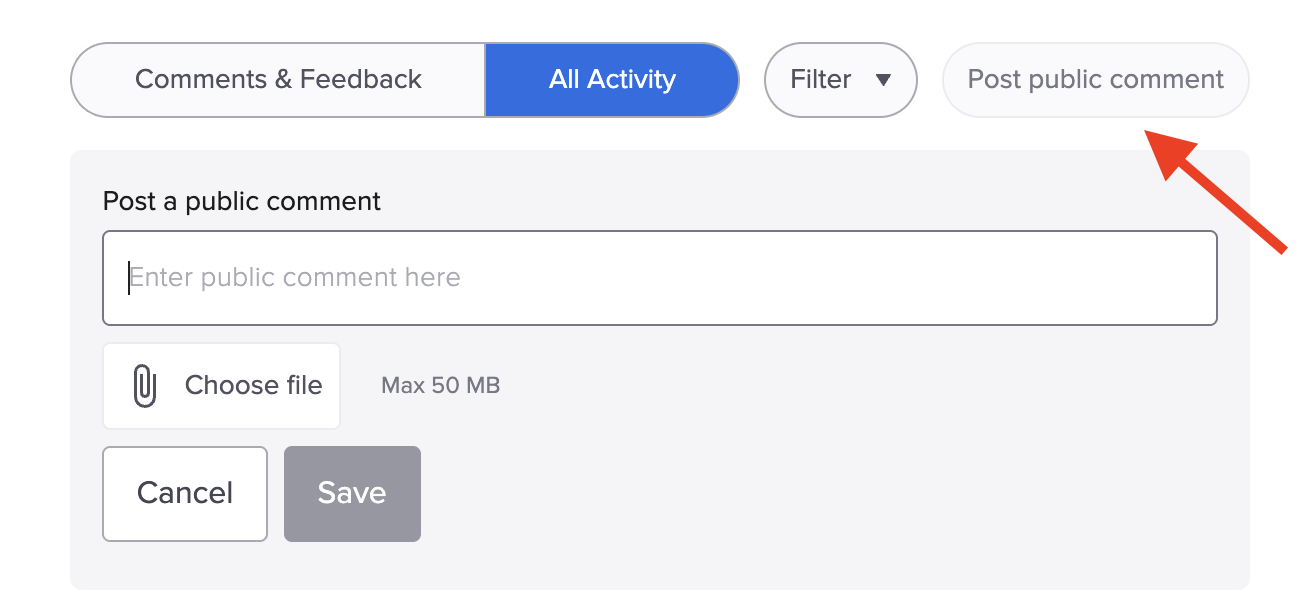This screenshot has height=606, width=1312.
Task: Open the Filter dropdown menu
Action: click(x=841, y=80)
